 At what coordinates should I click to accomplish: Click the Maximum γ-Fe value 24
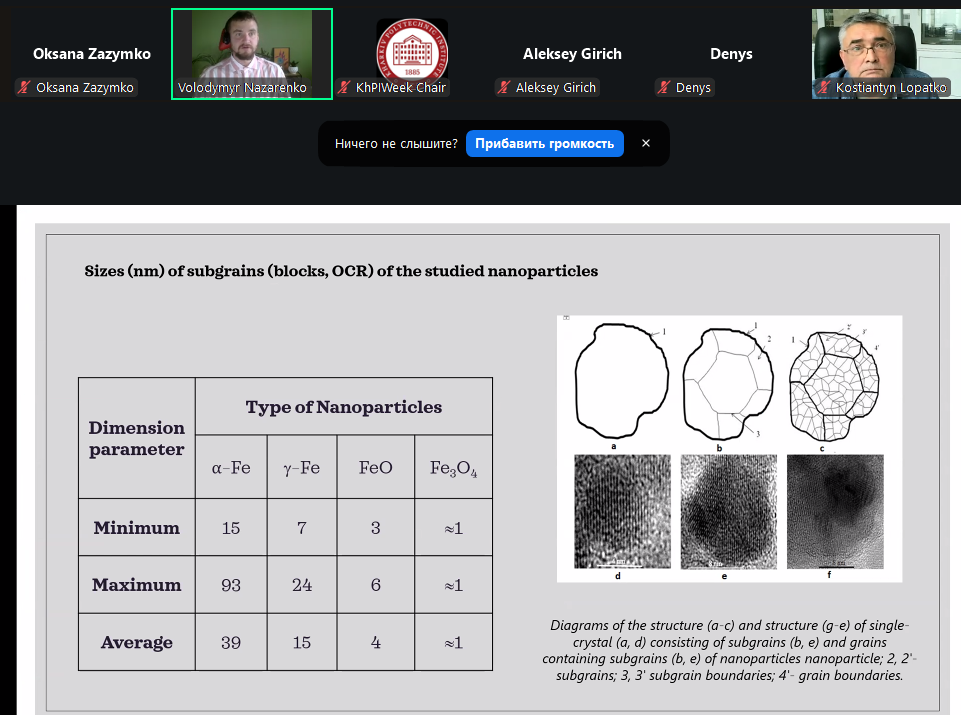302,585
